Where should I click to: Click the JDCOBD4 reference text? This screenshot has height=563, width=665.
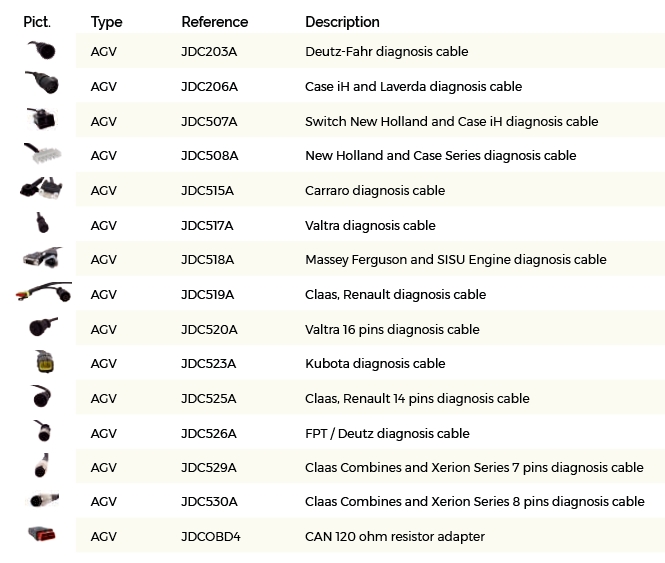tap(211, 536)
